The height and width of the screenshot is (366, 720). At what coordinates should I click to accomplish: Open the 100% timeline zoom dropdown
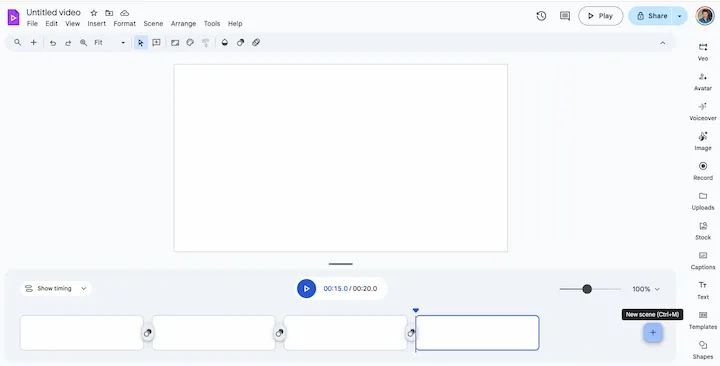[x=646, y=289]
